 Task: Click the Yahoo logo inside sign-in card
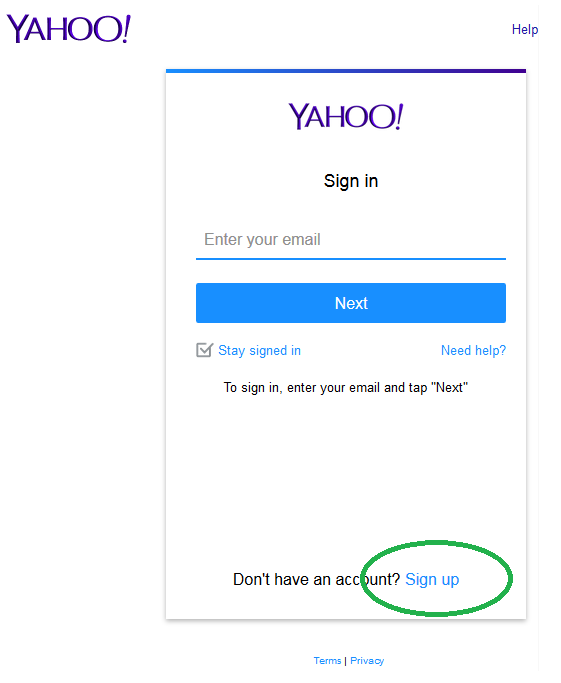click(346, 116)
